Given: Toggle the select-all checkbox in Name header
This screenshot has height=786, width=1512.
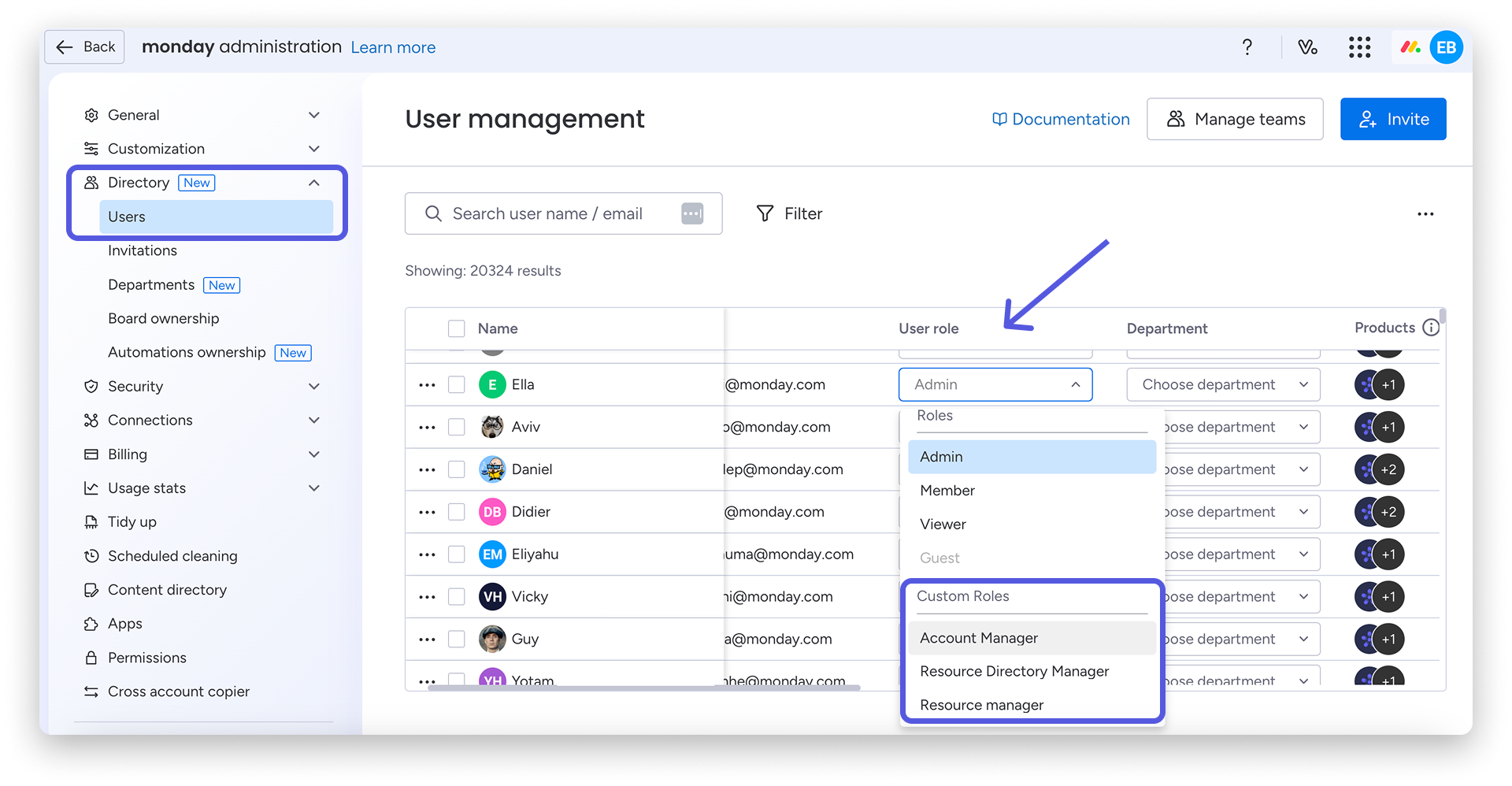Looking at the screenshot, I should click(456, 328).
